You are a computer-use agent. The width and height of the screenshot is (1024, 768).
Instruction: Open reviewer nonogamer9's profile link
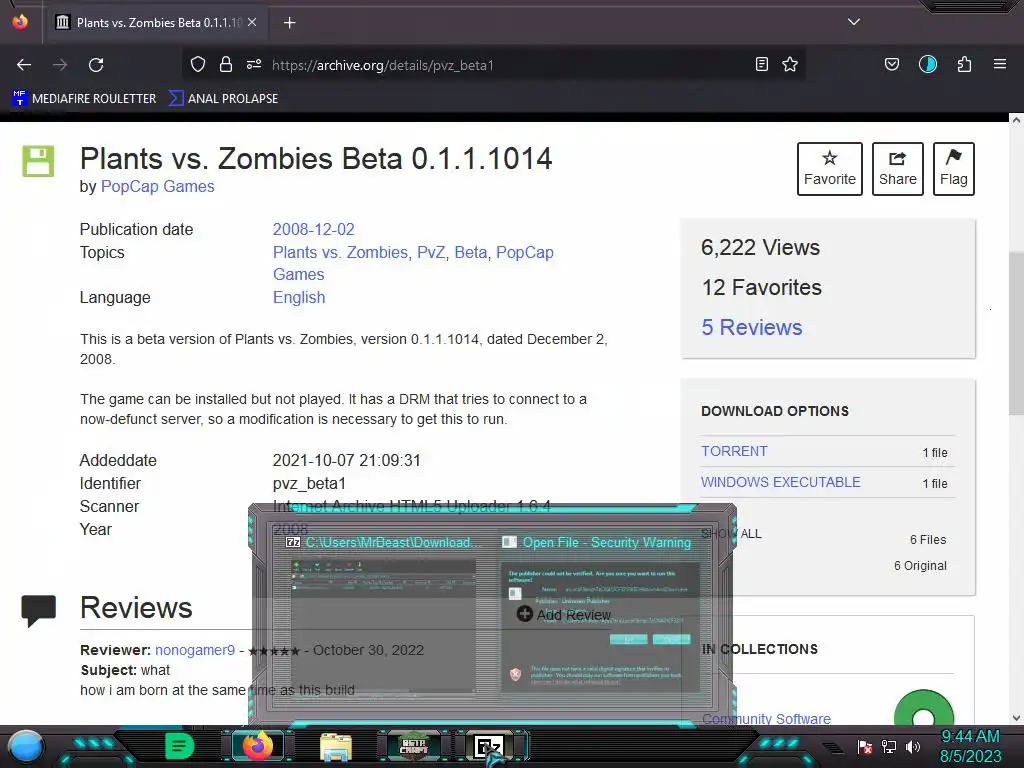tap(195, 650)
